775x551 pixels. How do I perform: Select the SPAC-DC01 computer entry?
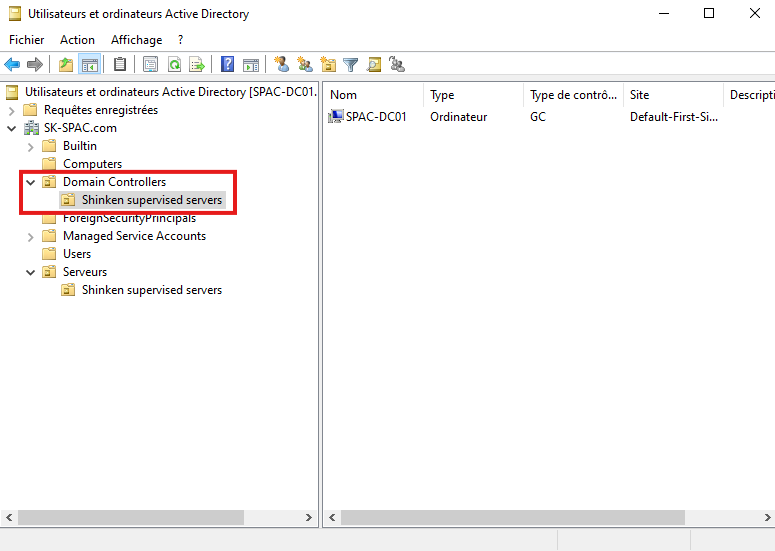tap(375, 117)
